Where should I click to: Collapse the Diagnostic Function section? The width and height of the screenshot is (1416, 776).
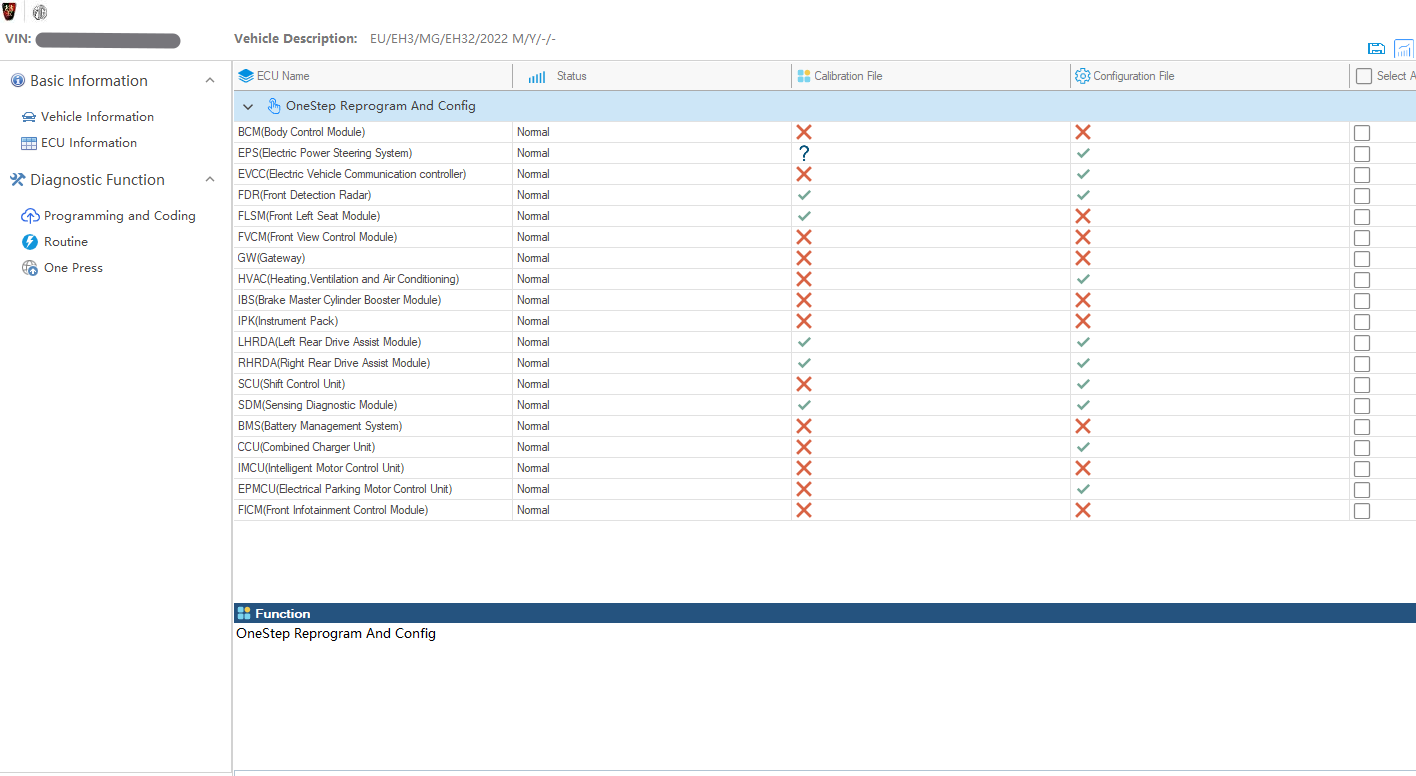click(210, 180)
